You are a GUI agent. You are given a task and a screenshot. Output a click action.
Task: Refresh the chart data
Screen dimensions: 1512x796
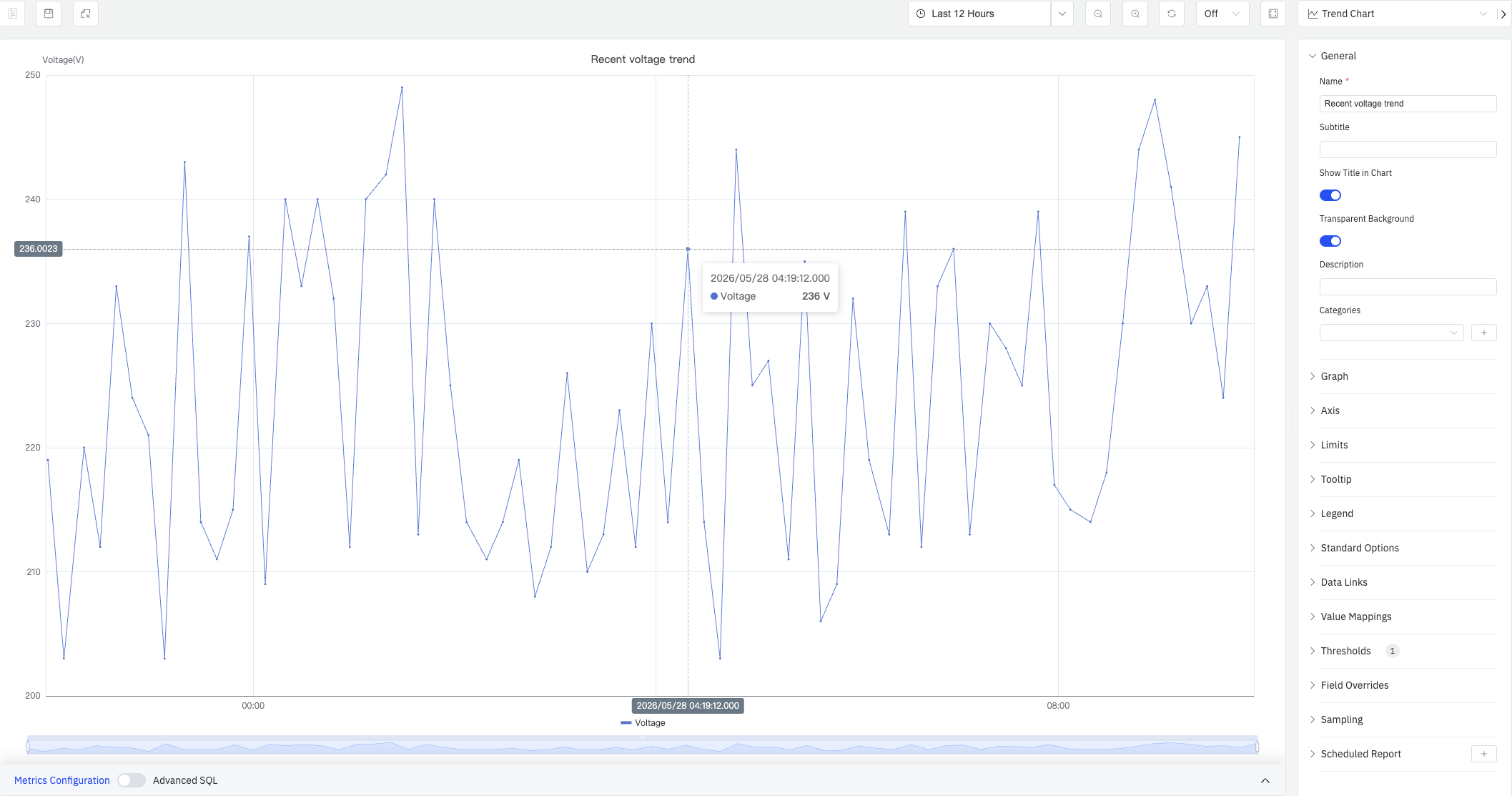tap(1172, 14)
